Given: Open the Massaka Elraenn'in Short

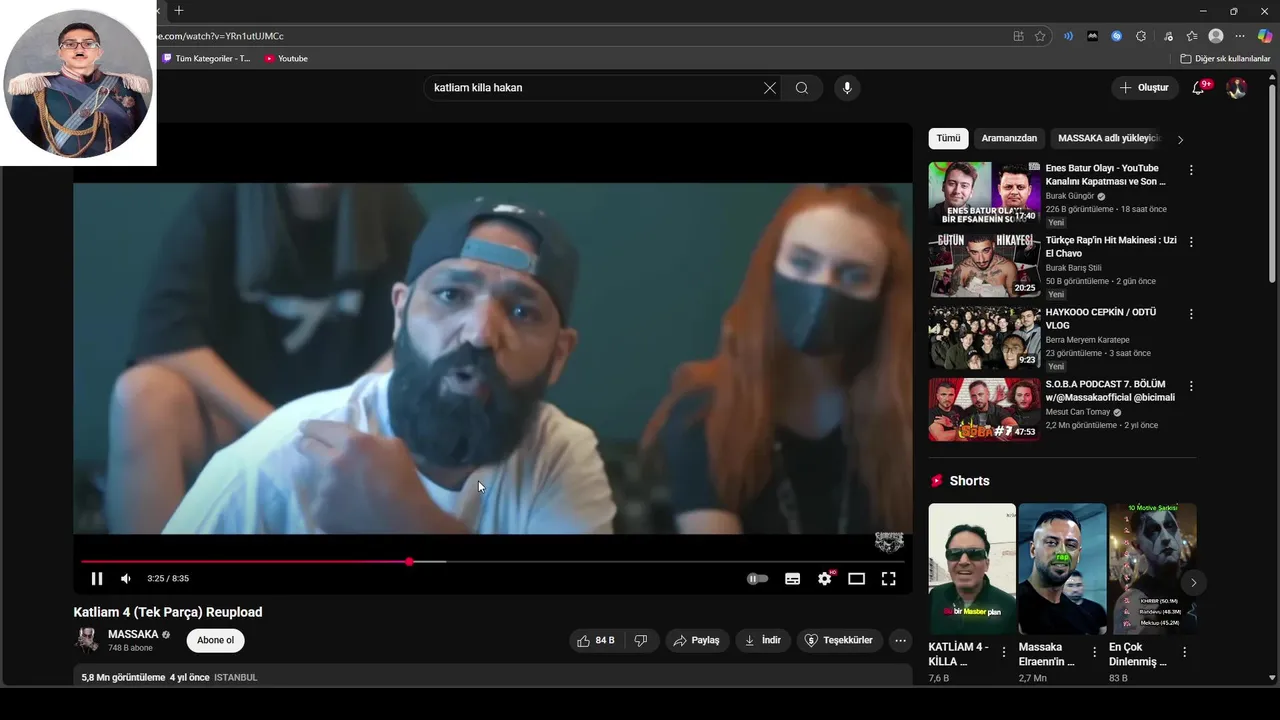Looking at the screenshot, I should (x=1062, y=568).
